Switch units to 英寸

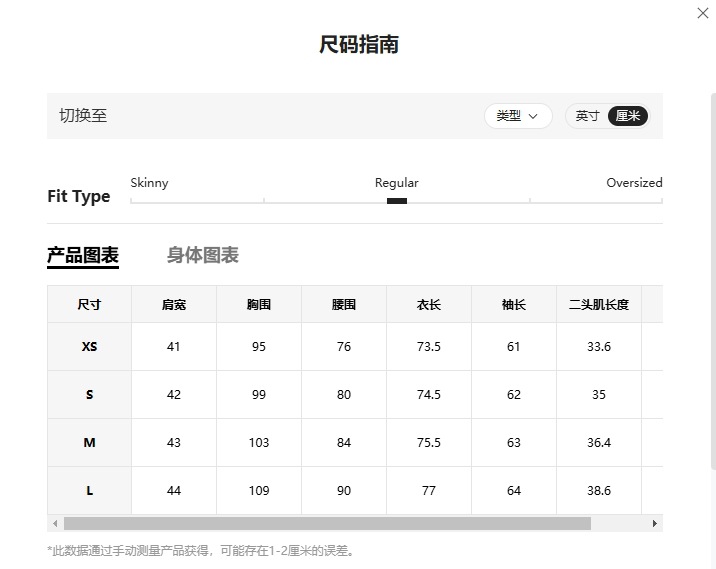click(x=587, y=116)
